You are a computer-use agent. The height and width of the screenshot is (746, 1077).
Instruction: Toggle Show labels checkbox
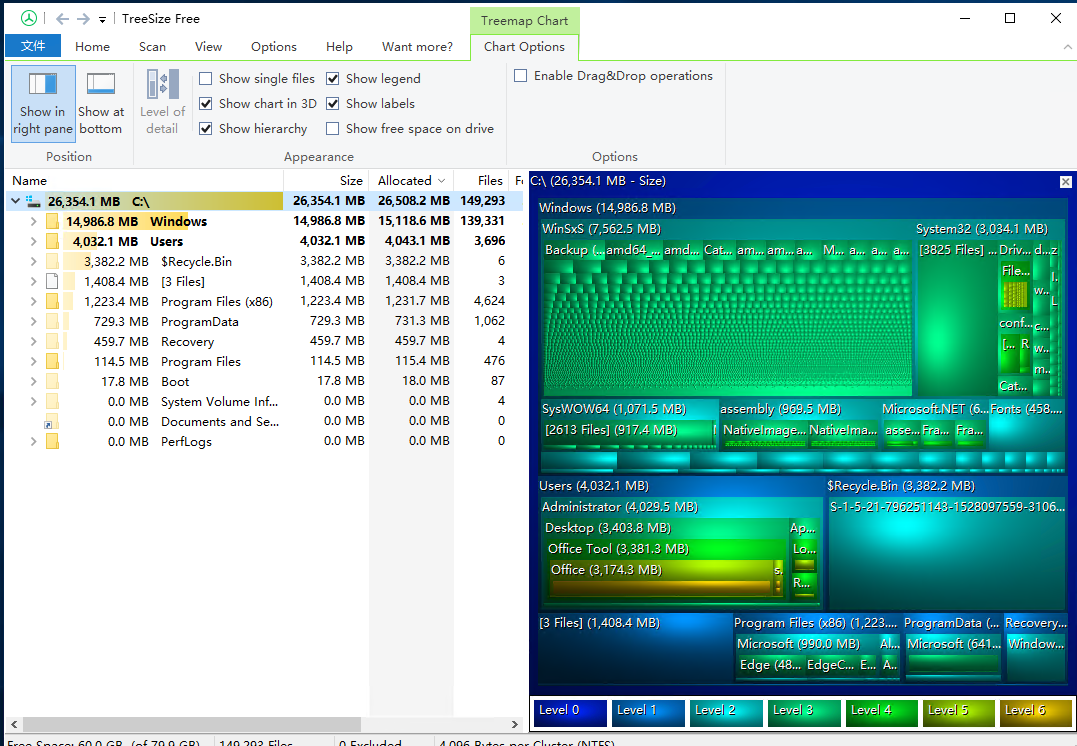click(x=332, y=103)
